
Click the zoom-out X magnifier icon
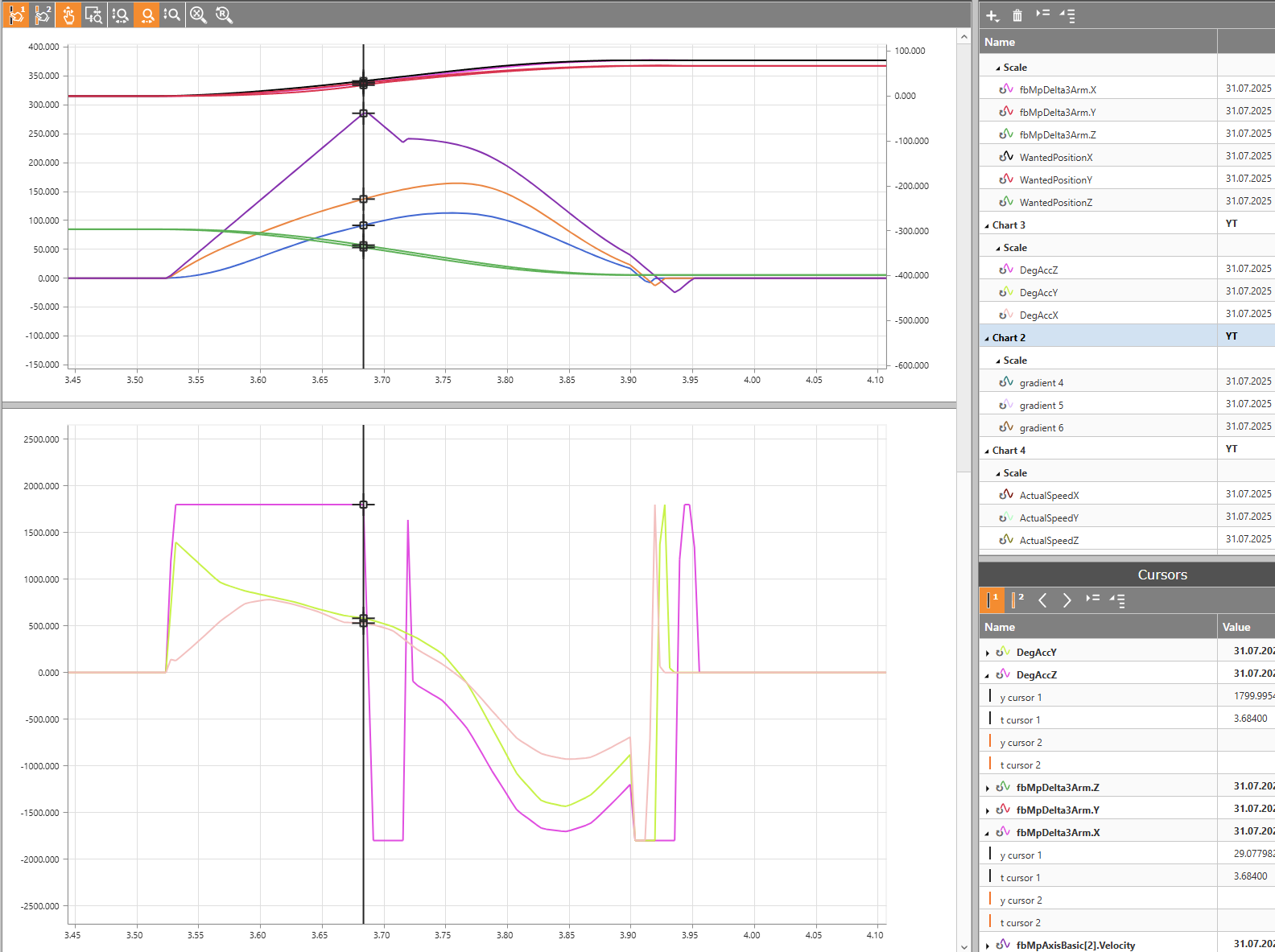[199, 14]
